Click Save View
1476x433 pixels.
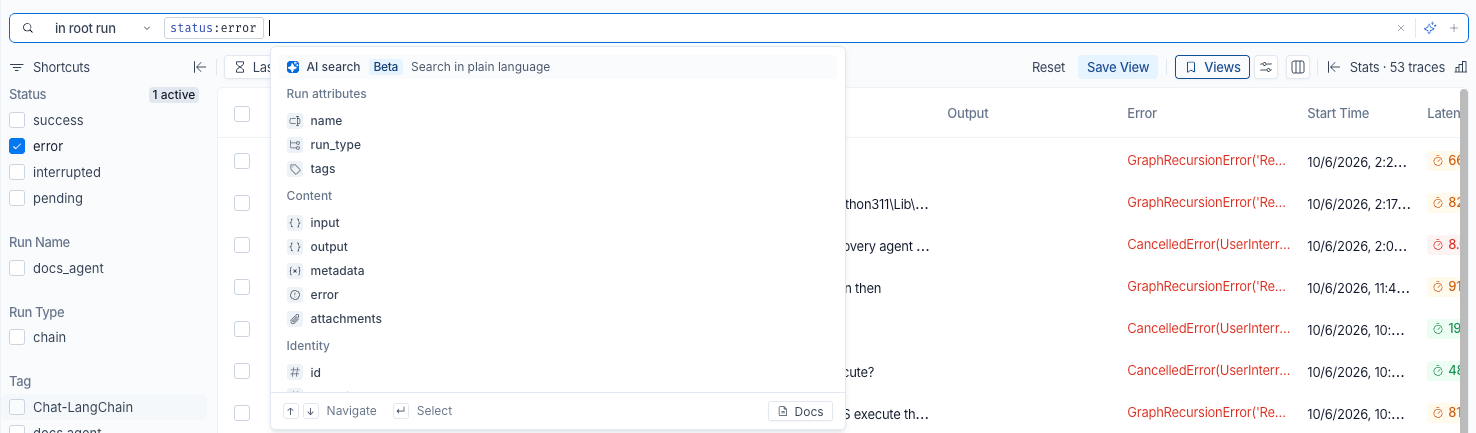coord(1118,67)
